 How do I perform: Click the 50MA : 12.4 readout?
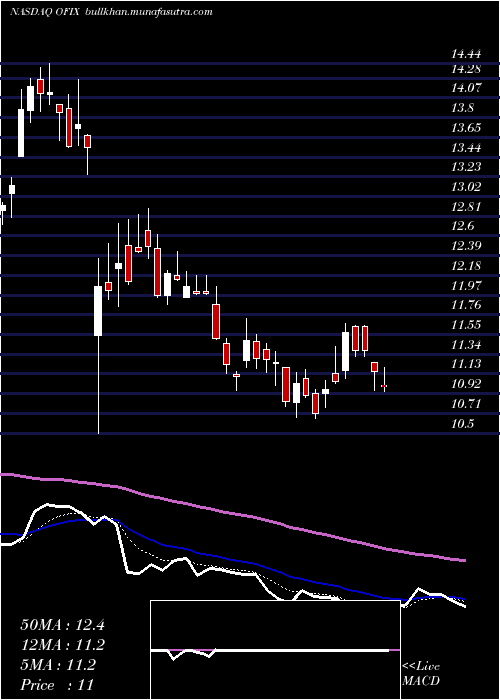pyautogui.click(x=62, y=625)
